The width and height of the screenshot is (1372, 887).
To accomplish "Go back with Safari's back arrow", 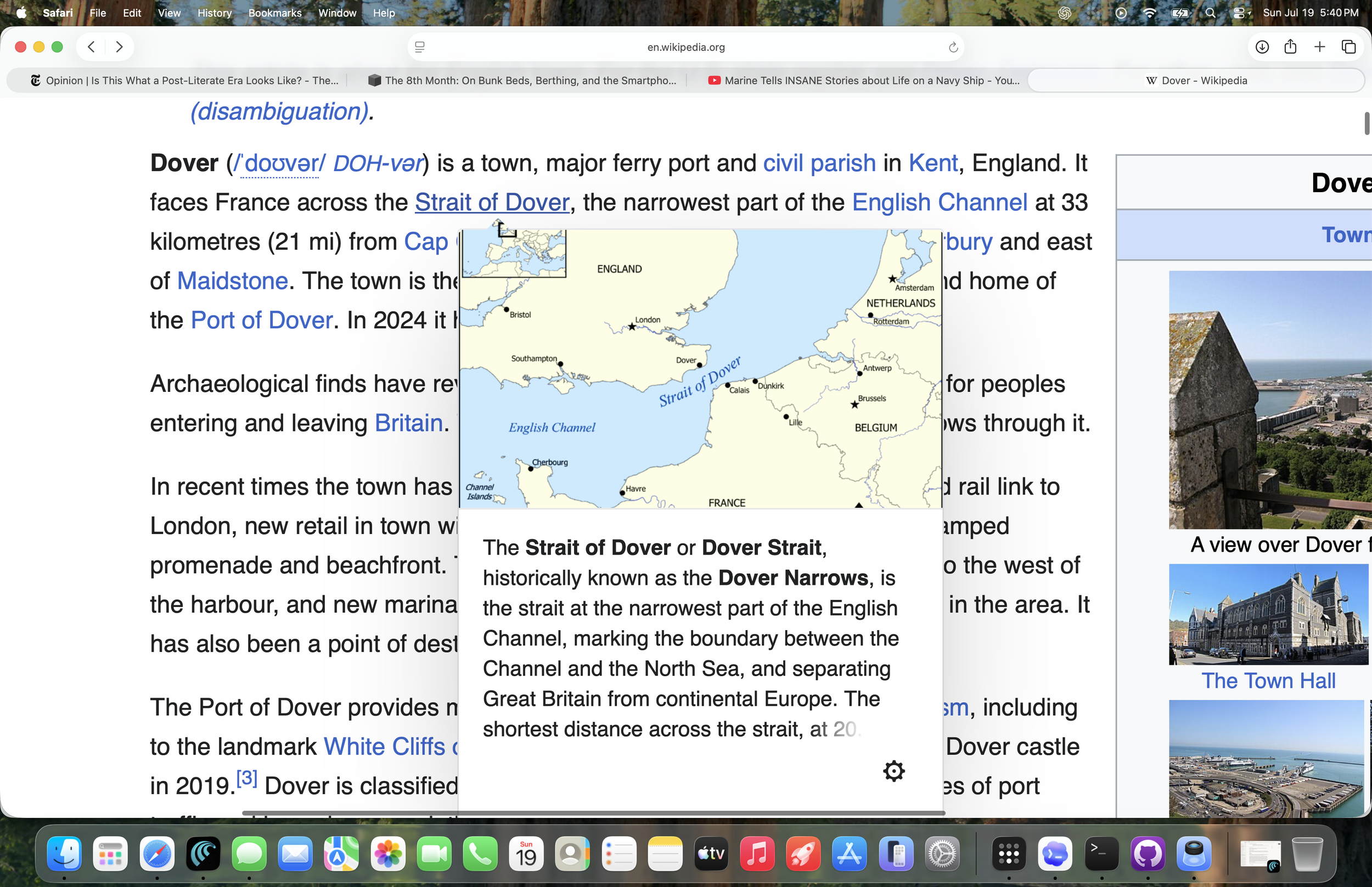I will pos(91,47).
